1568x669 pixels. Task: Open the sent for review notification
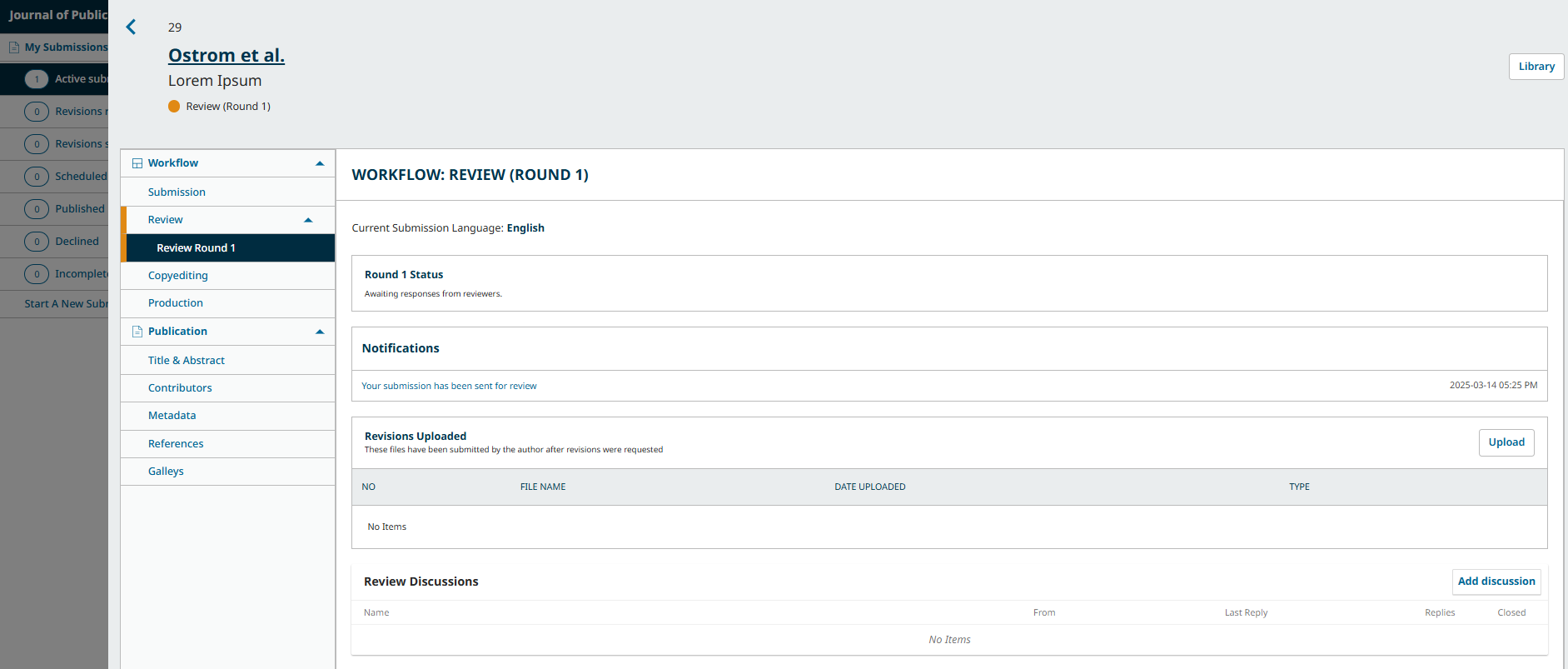click(449, 386)
